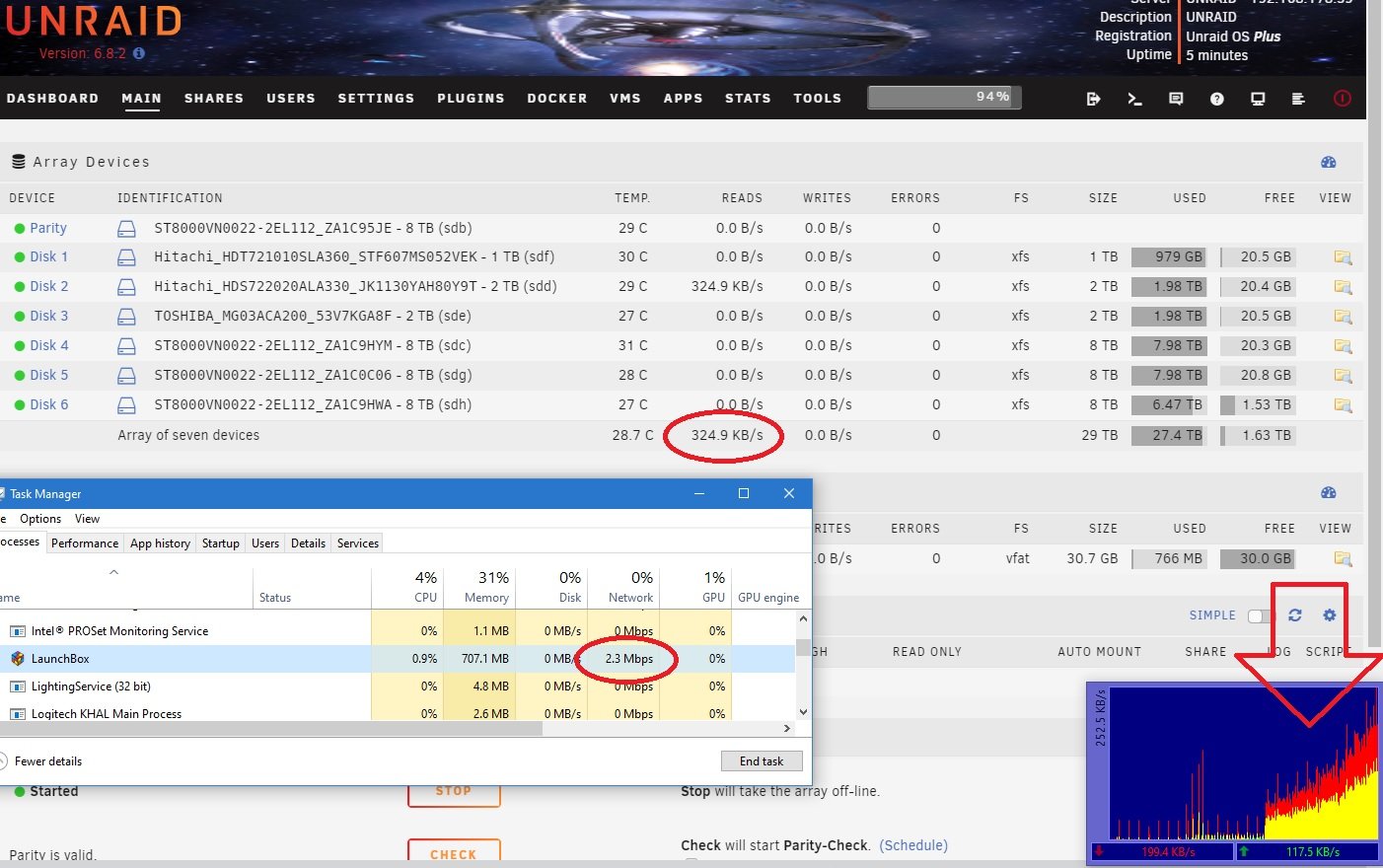Click the 94% array usage progress bar
Screen dimensions: 1383x868
(x=944, y=97)
